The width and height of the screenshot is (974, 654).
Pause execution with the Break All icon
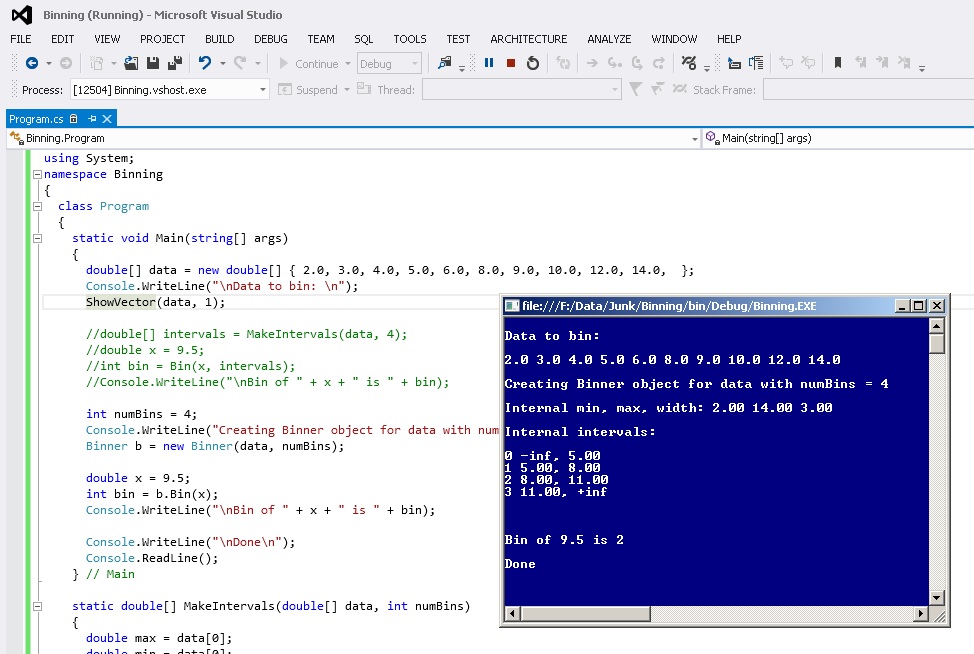point(488,63)
